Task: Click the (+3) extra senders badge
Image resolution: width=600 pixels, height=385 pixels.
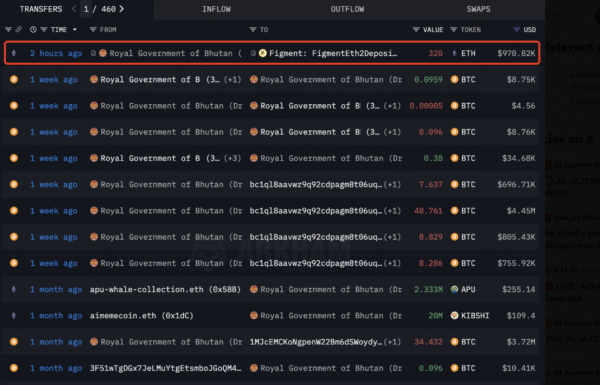Action: (232, 158)
